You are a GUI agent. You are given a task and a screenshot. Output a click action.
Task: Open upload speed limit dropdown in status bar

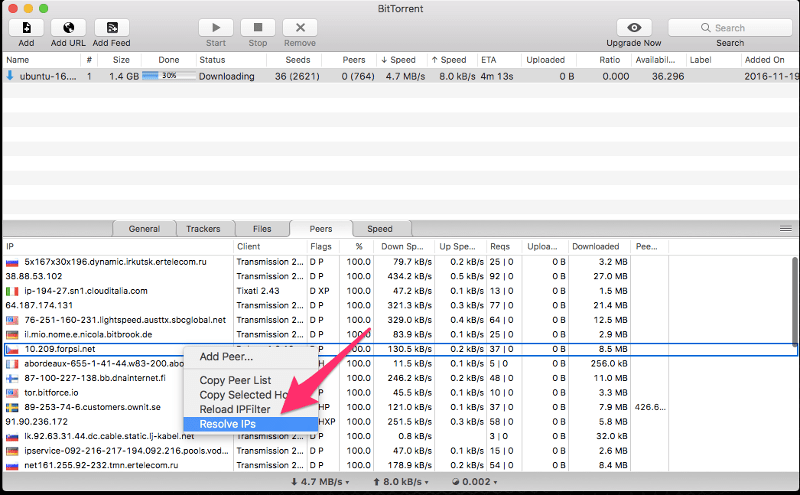coord(401,482)
